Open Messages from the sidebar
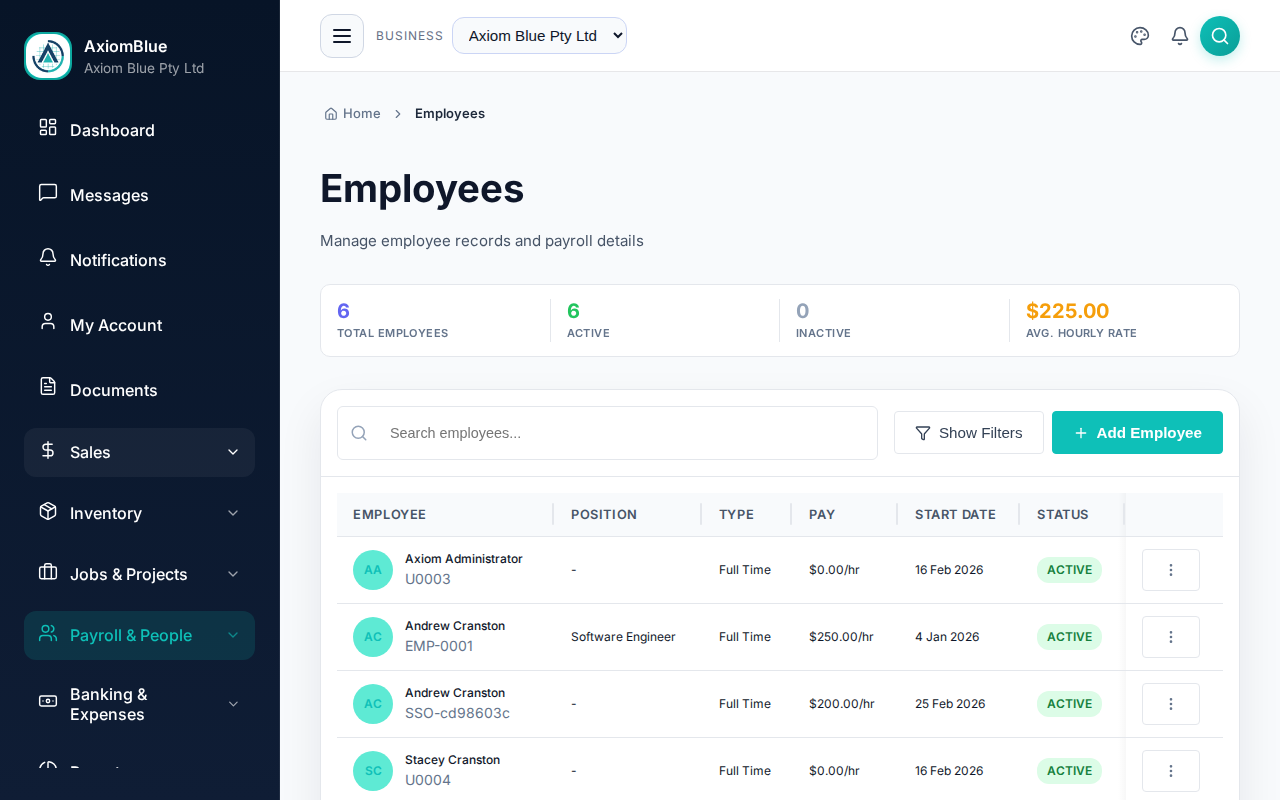Viewport: 1280px width, 800px height. click(140, 195)
